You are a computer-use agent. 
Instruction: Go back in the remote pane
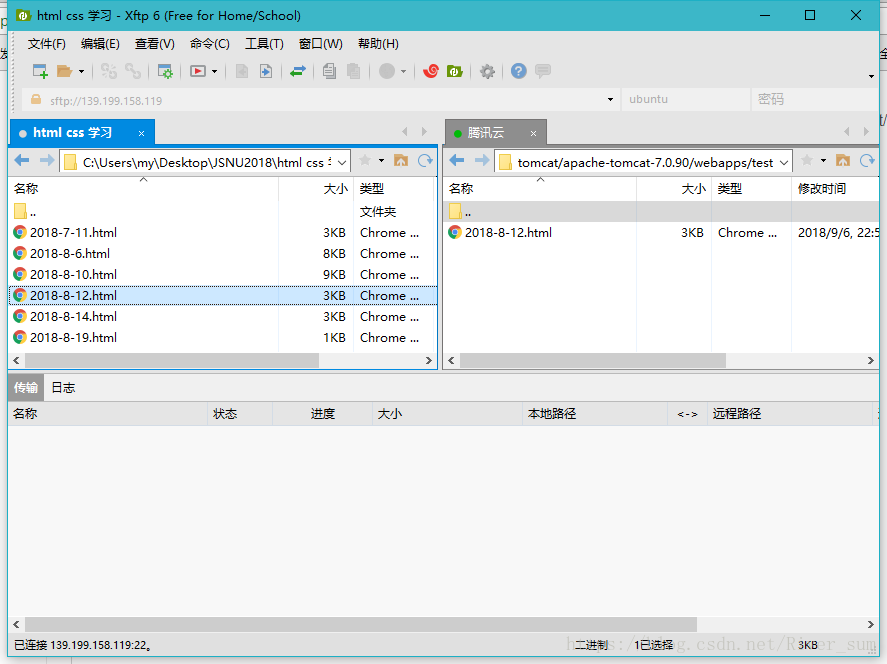457,161
